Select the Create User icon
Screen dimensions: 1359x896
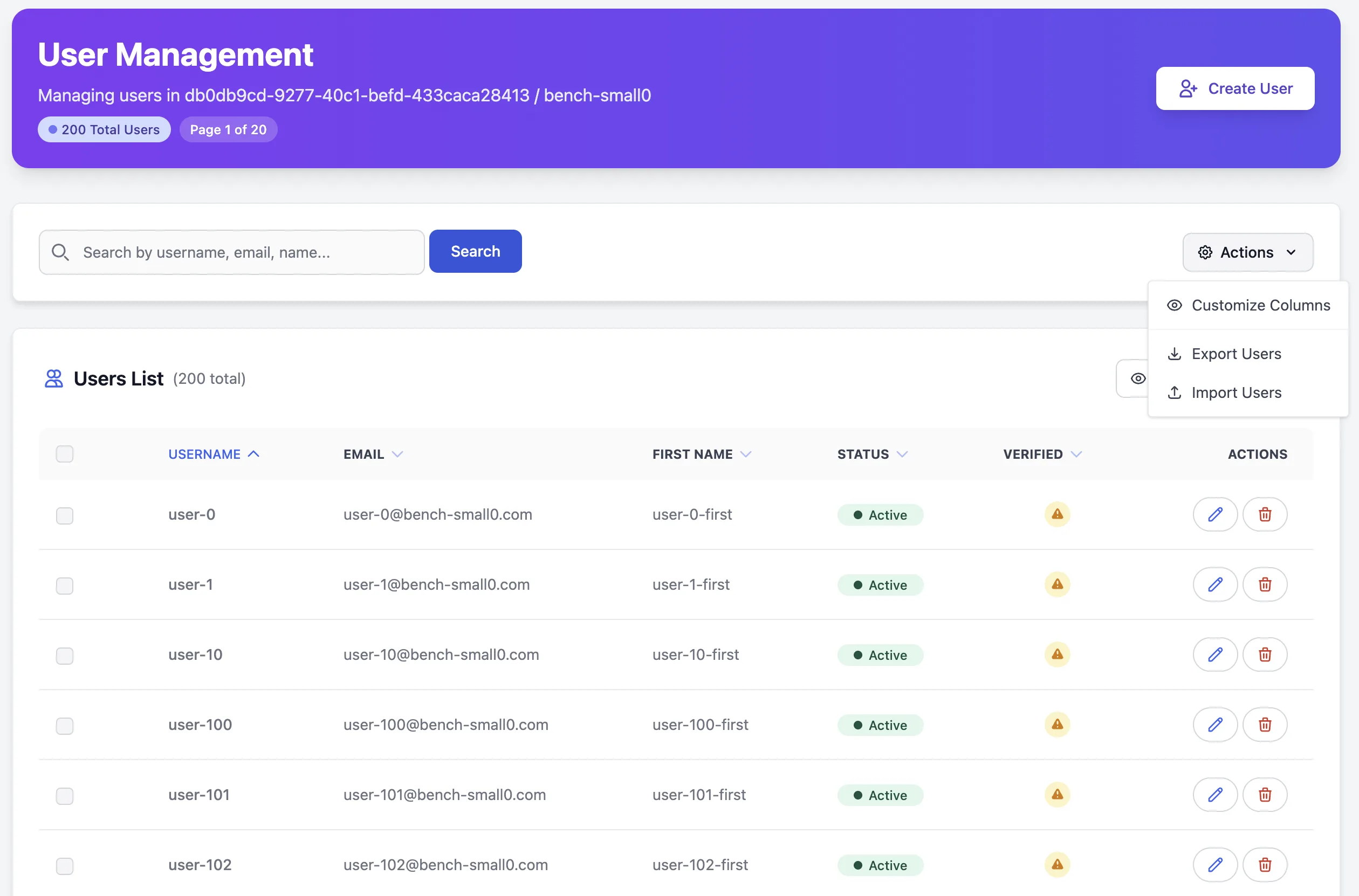click(x=1188, y=88)
